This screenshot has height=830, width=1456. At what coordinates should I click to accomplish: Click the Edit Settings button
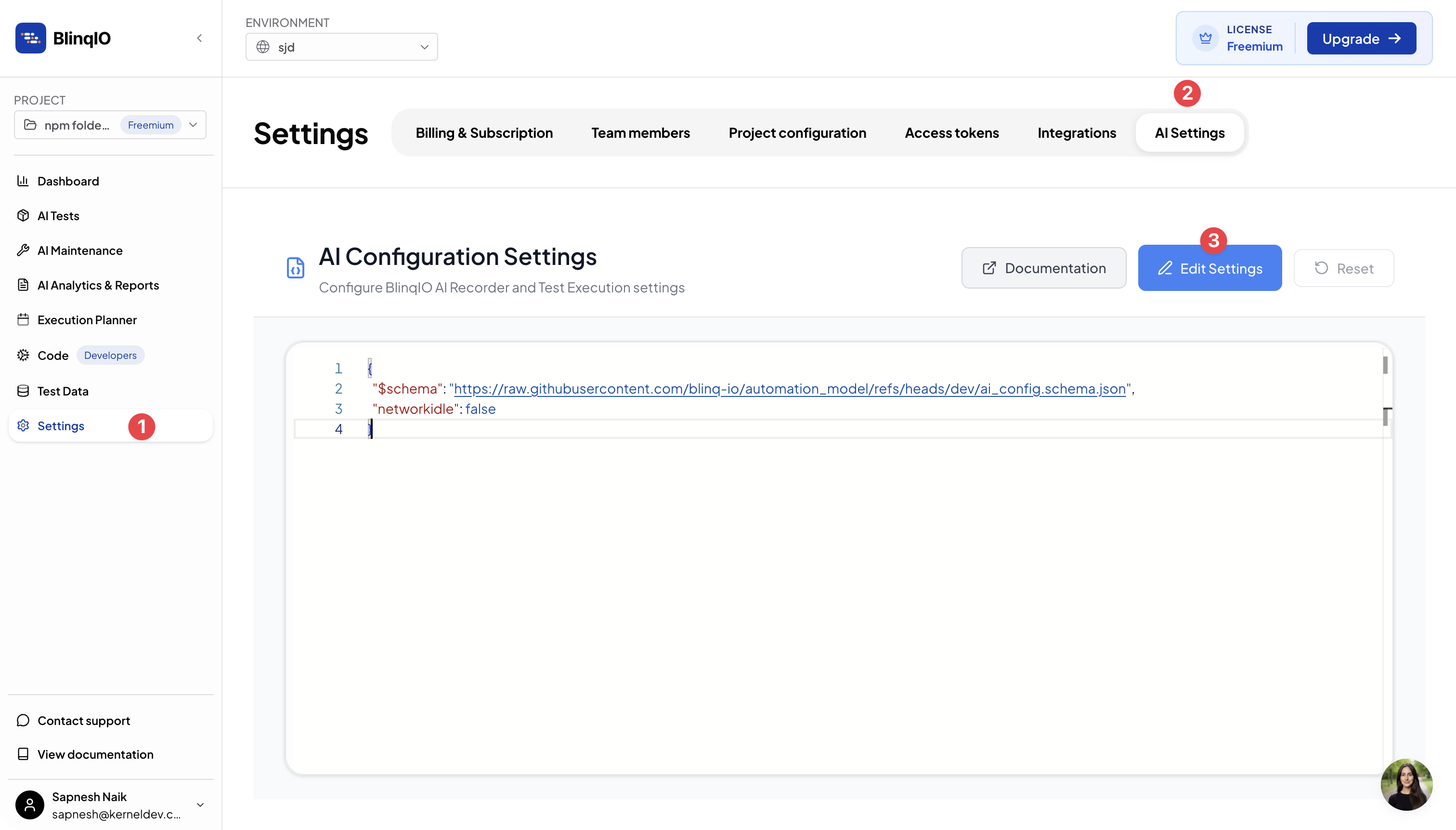click(x=1209, y=268)
